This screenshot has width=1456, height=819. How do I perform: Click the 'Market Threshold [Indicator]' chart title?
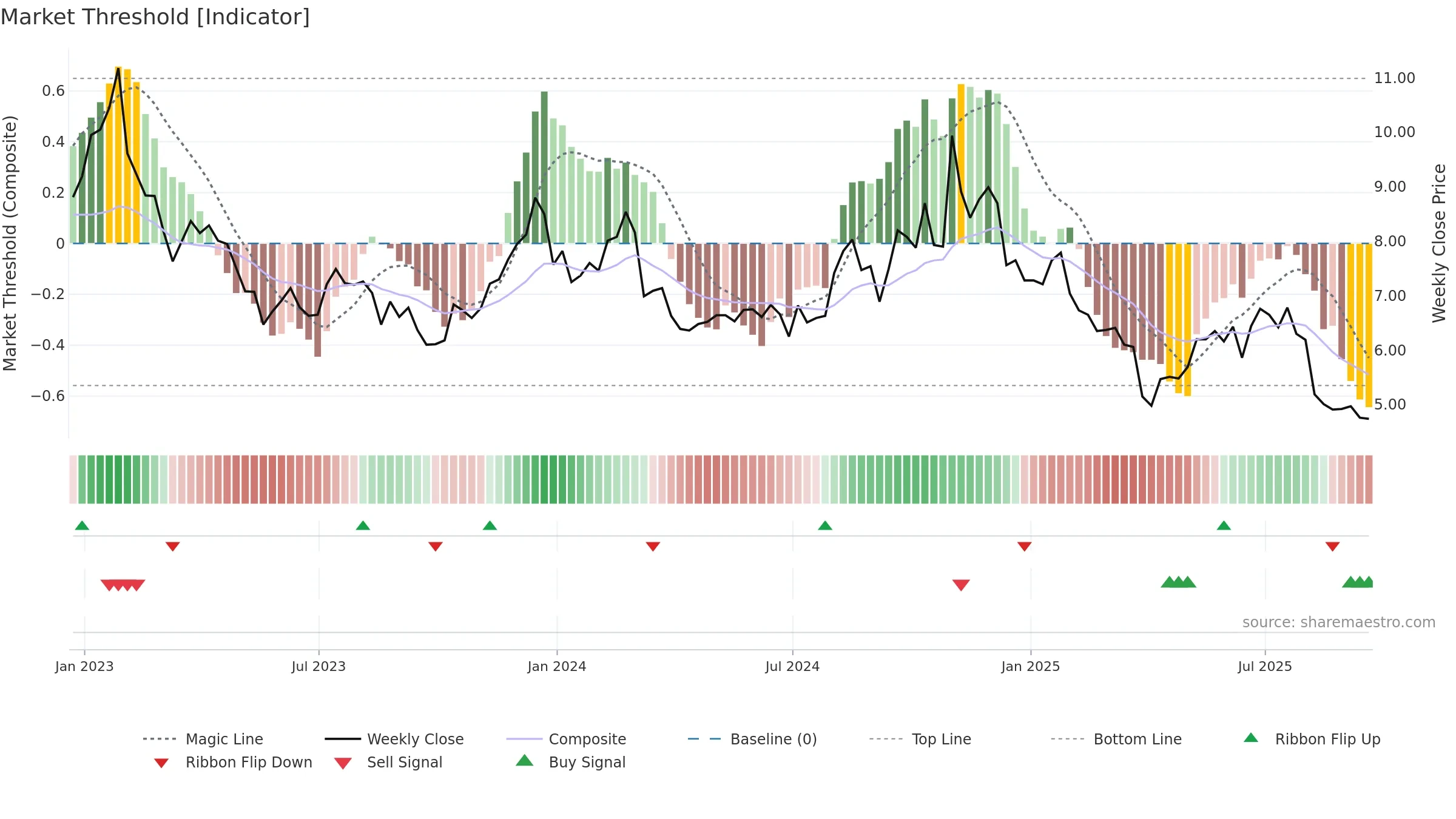click(x=155, y=17)
